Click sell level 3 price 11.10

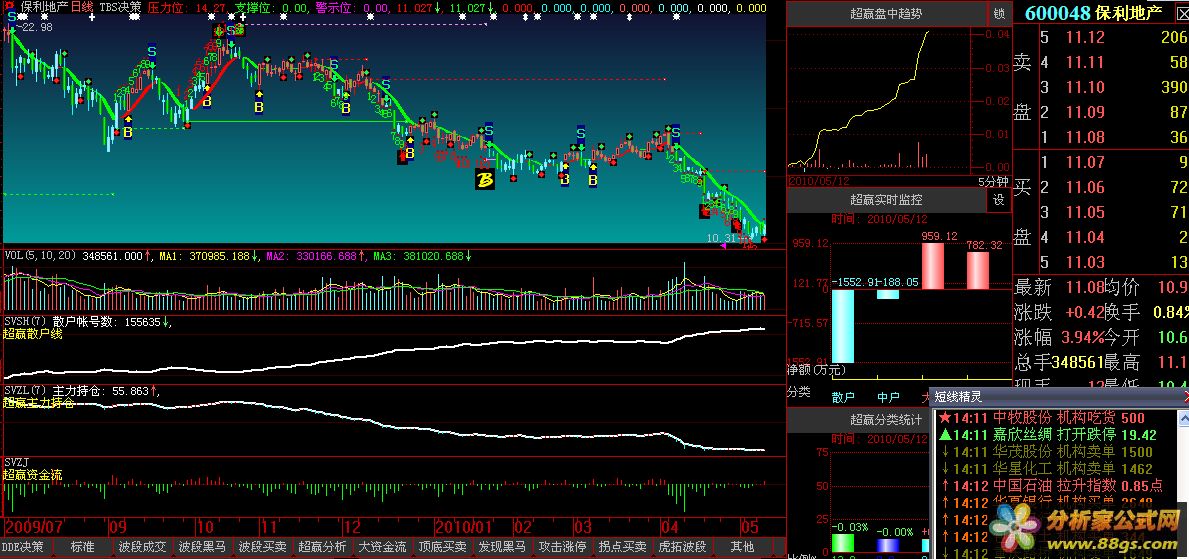[x=1084, y=87]
